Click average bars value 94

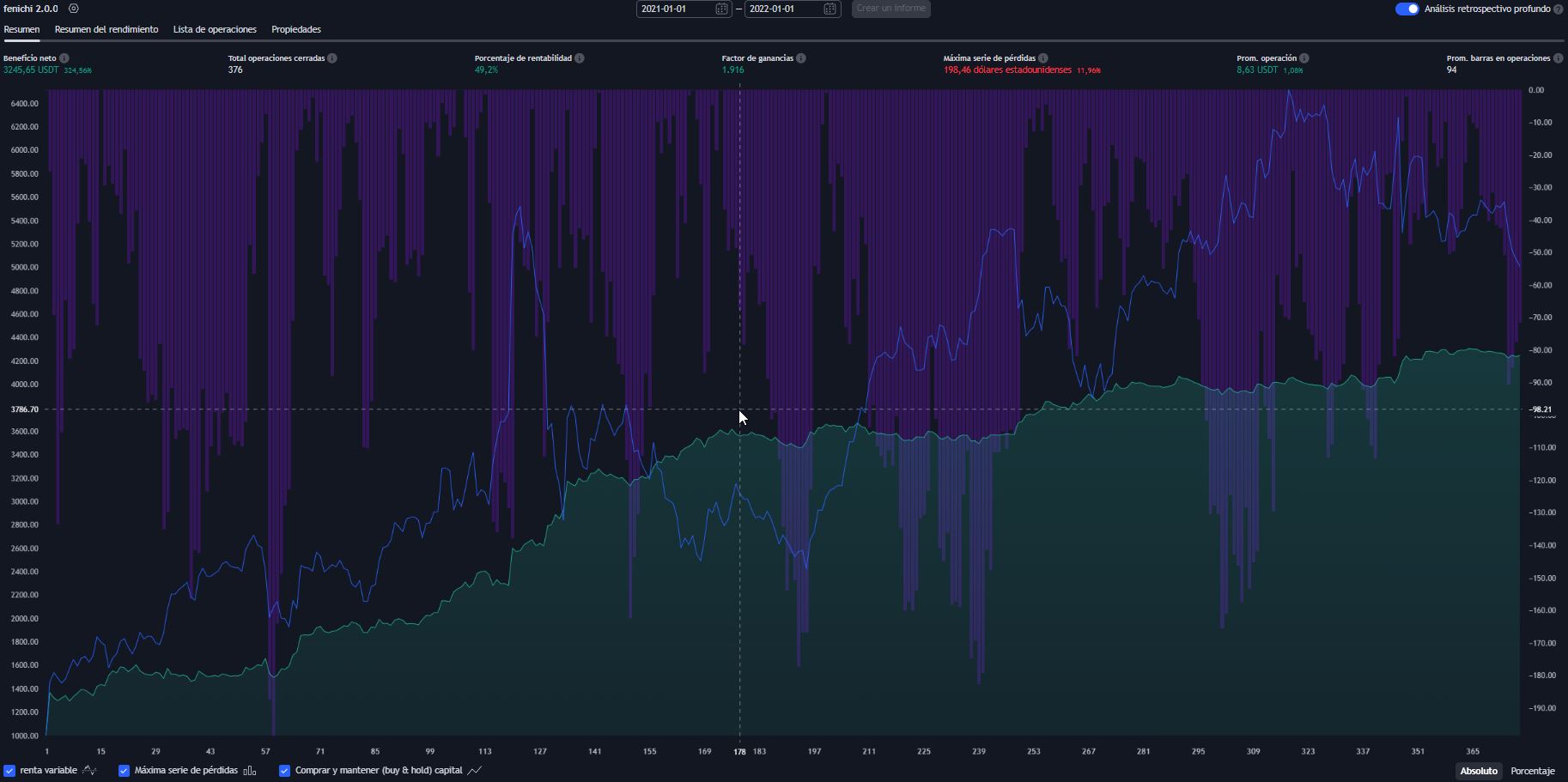click(1451, 70)
